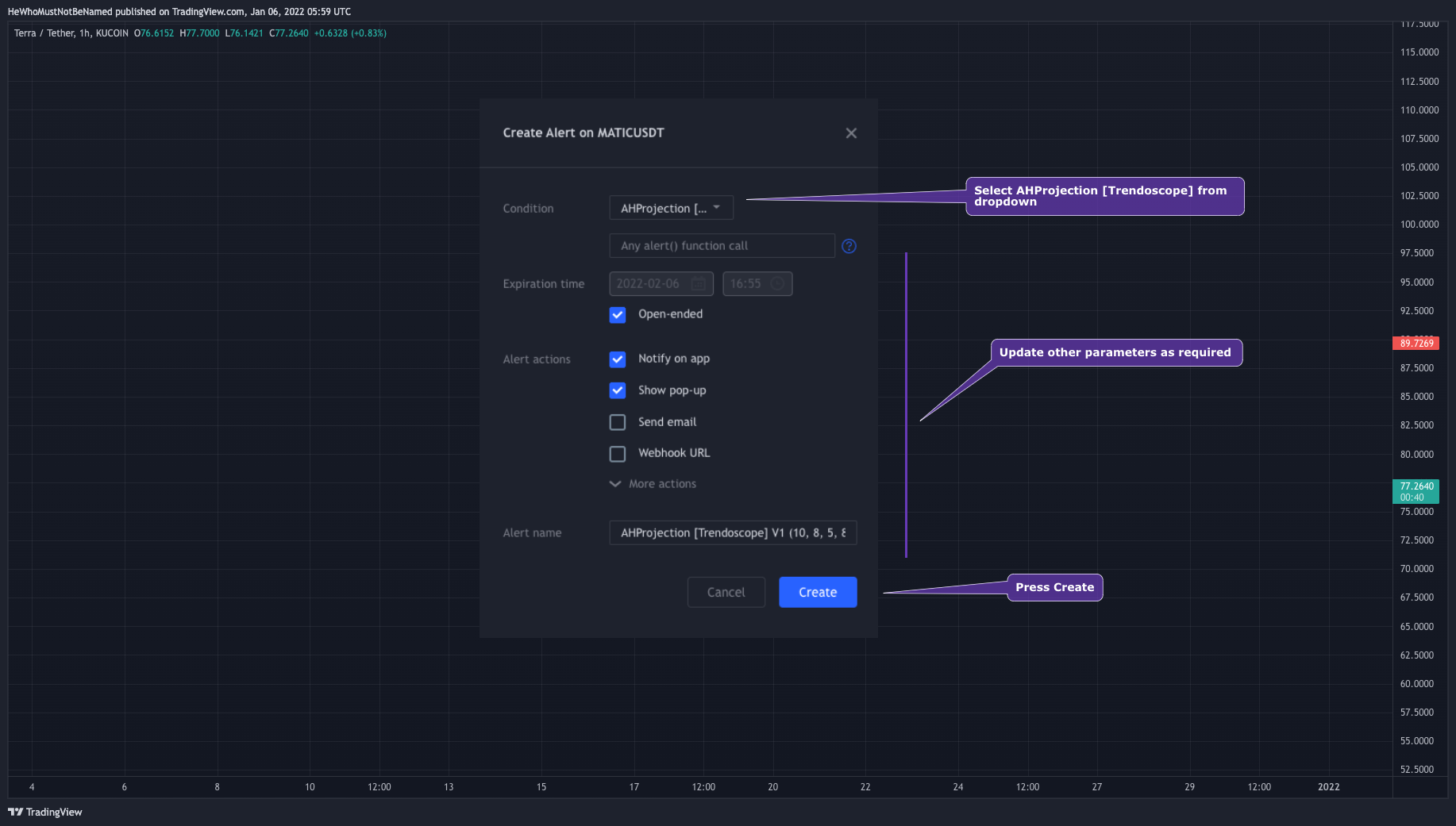Open the 'Any alert() function call' selector

click(x=722, y=246)
